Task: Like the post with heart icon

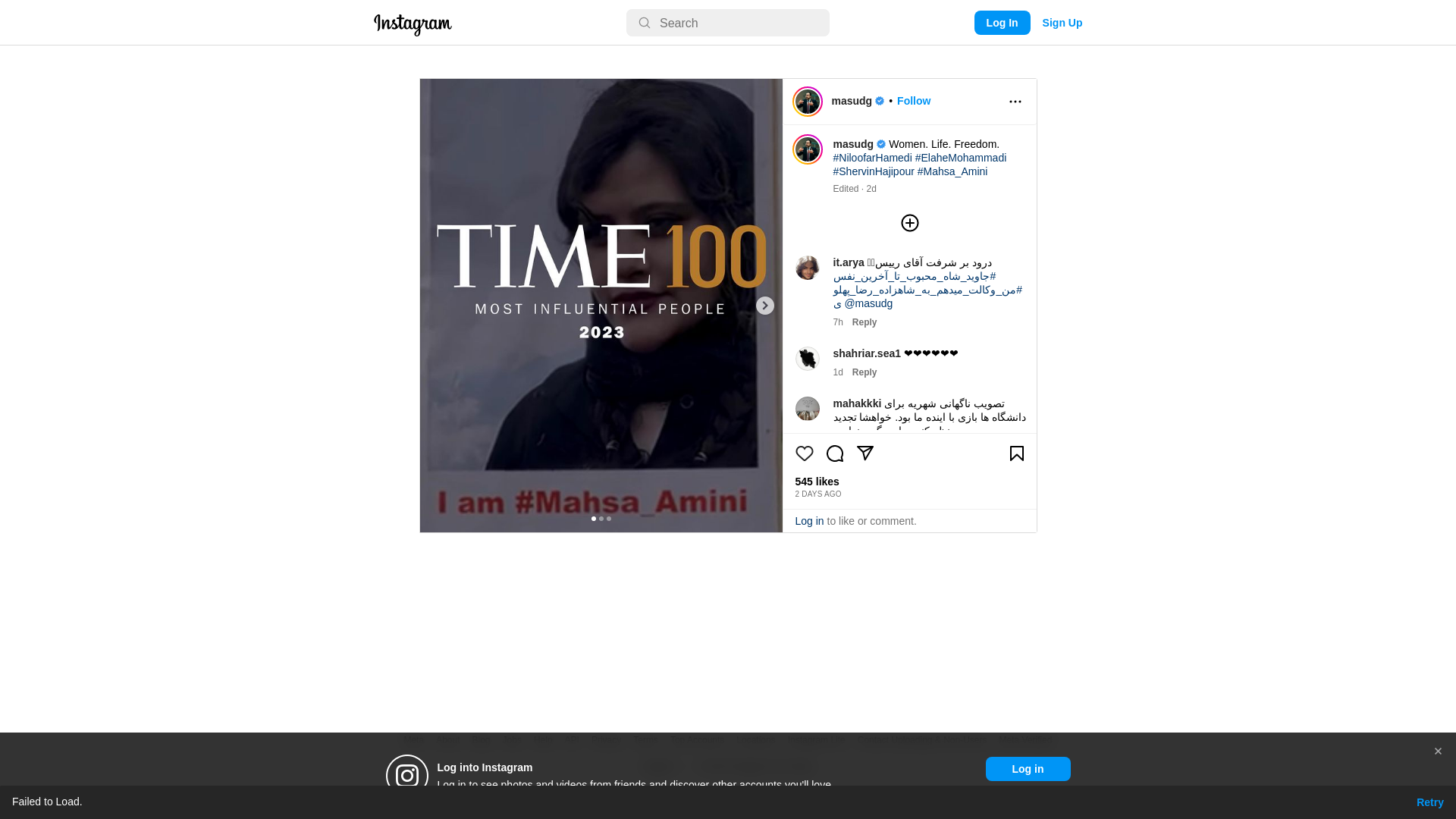Action: pyautogui.click(x=804, y=453)
